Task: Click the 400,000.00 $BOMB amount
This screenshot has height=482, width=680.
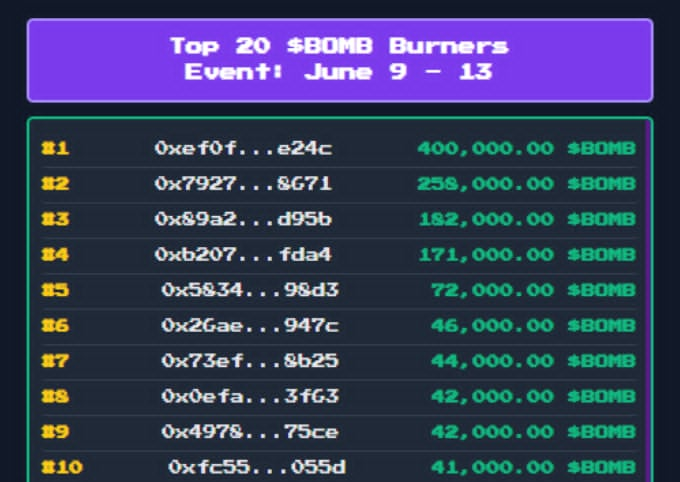Action: [x=526, y=148]
